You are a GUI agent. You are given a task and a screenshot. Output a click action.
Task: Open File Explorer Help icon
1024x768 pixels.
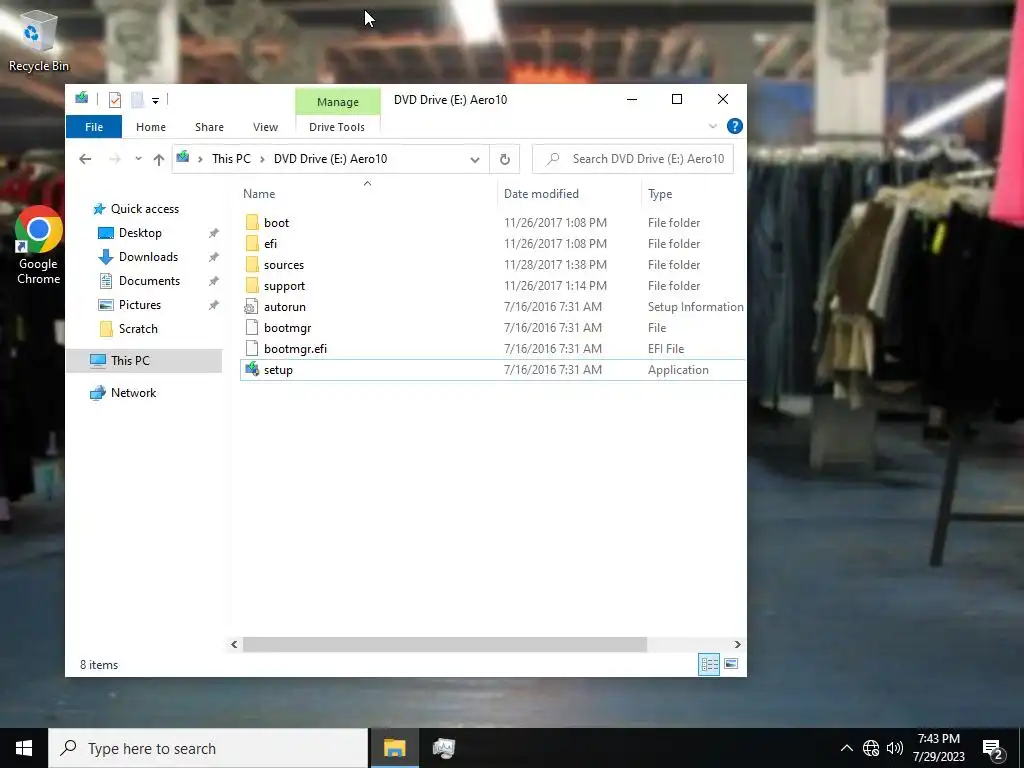(735, 126)
